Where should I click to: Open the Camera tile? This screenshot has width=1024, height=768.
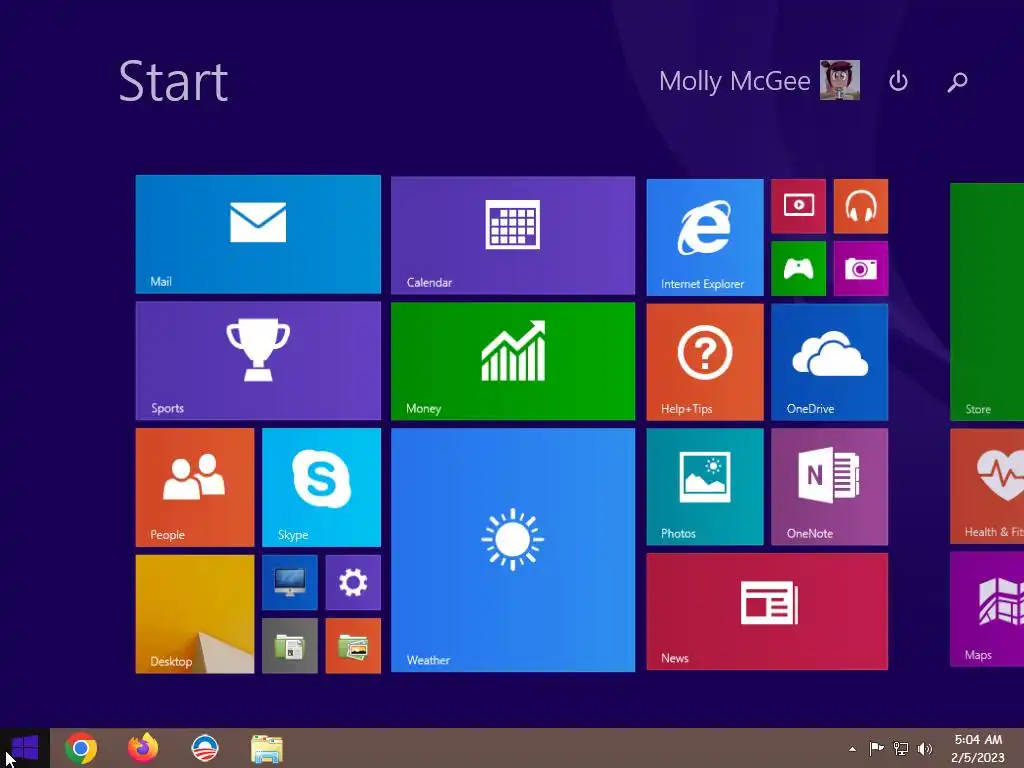(x=861, y=268)
